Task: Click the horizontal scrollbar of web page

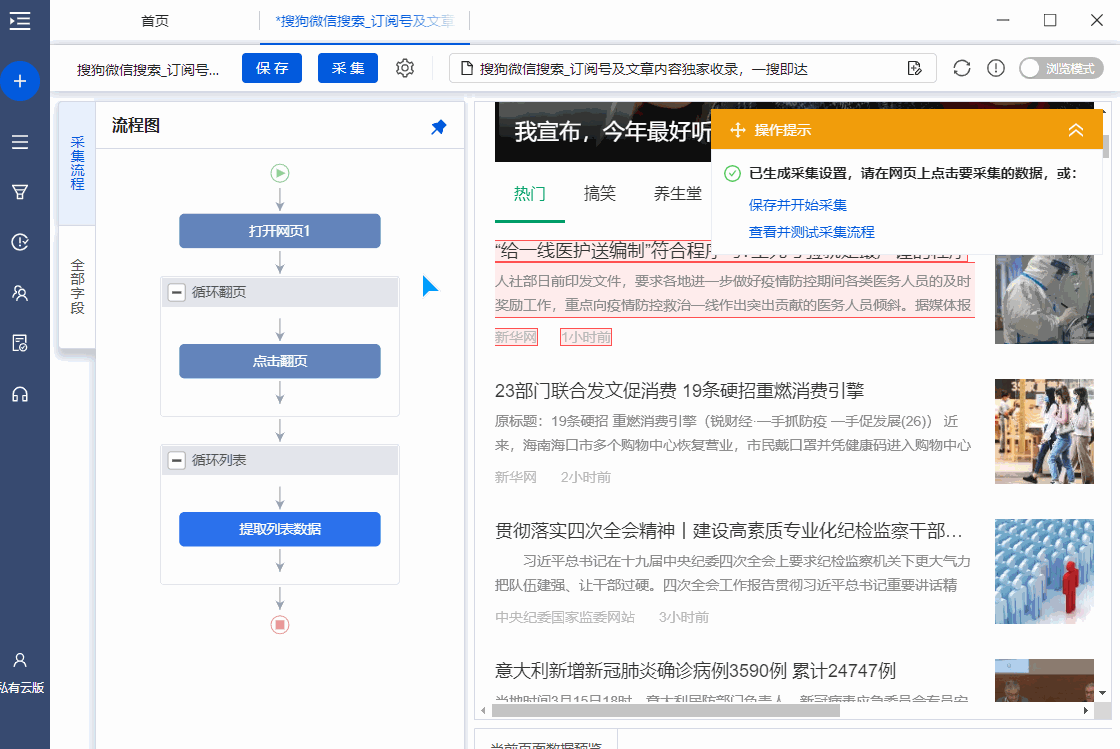Action: (666, 710)
